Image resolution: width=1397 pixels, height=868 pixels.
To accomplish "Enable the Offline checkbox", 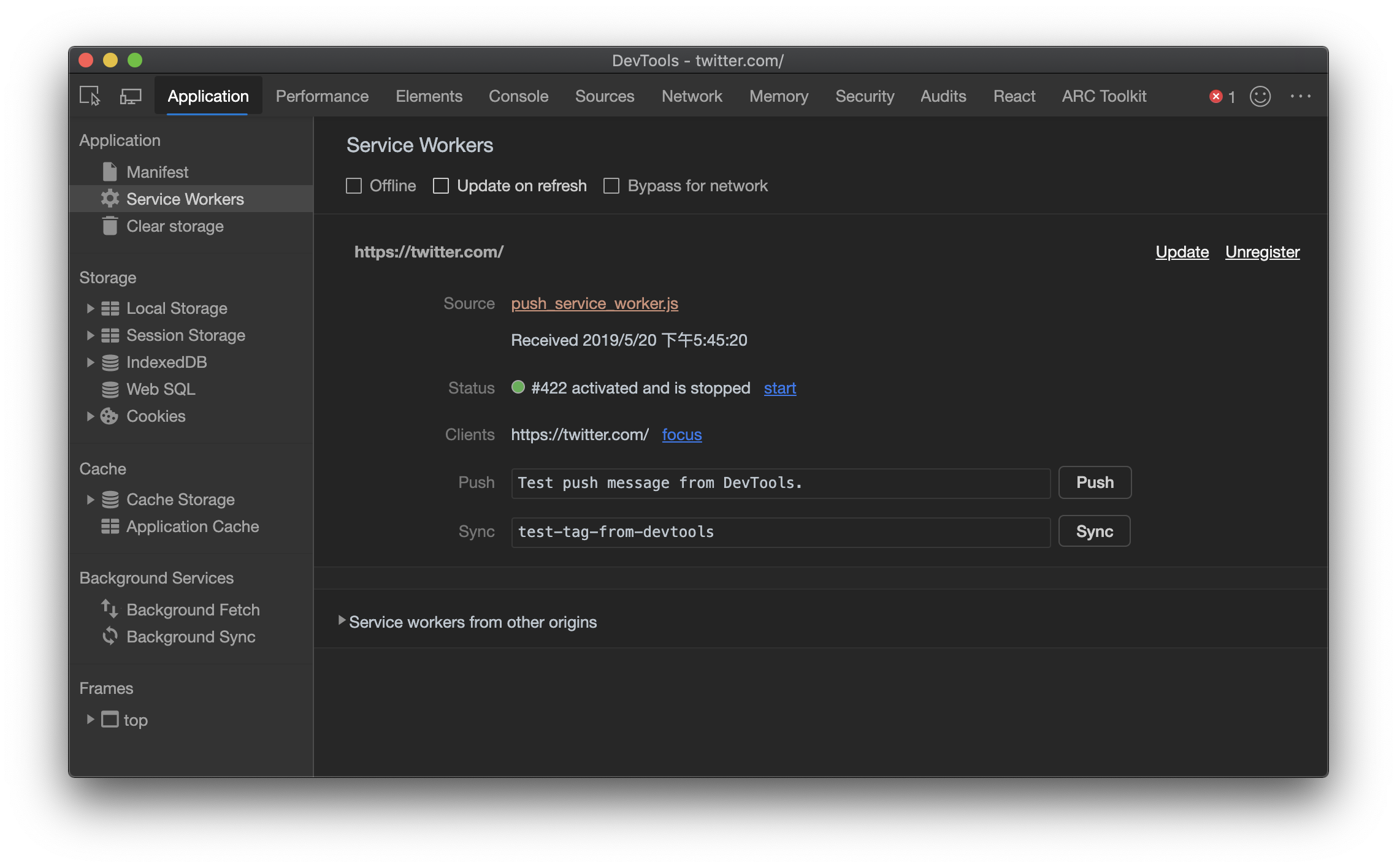I will [x=354, y=186].
